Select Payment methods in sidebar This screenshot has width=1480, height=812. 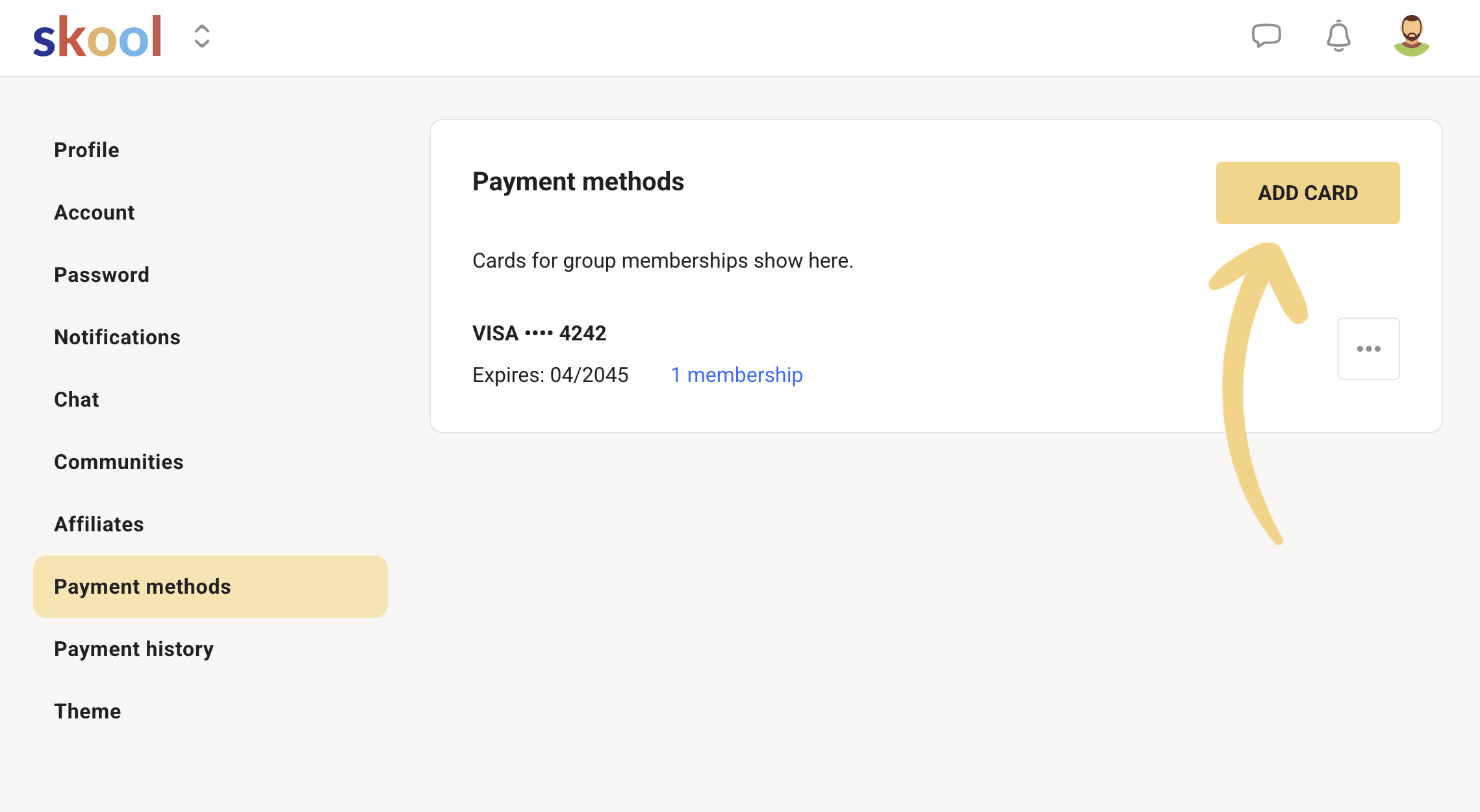(211, 587)
